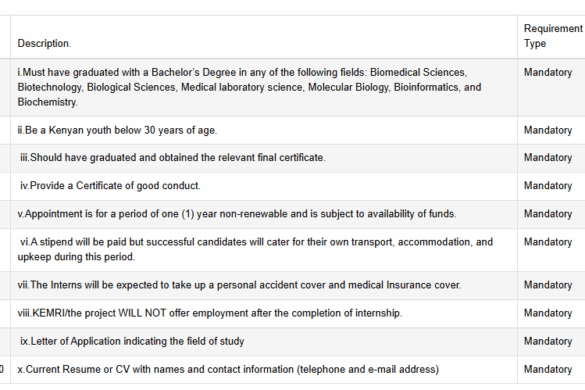The width and height of the screenshot is (585, 390).
Task: Click the relevant final certificate requirement
Action: [x=173, y=157]
